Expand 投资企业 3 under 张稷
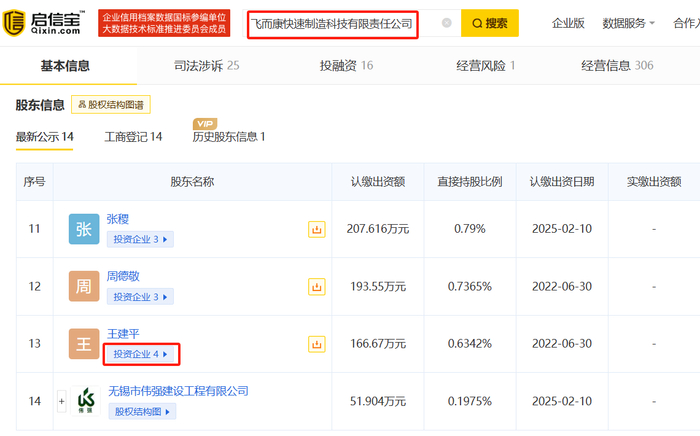700x436 pixels. tap(140, 239)
